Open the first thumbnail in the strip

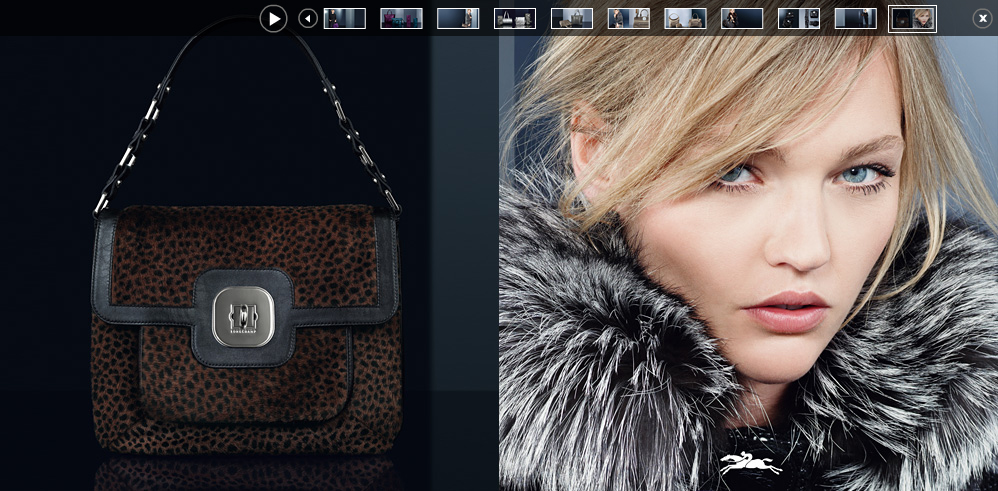[x=345, y=18]
